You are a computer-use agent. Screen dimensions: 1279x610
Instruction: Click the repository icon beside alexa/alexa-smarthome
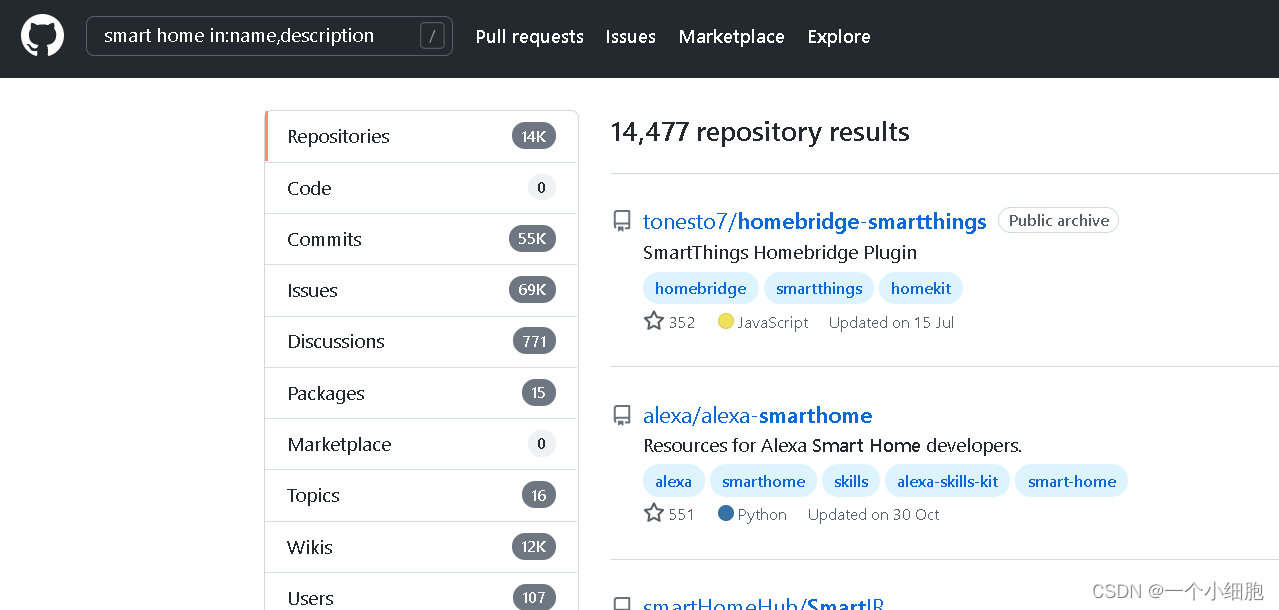(622, 415)
